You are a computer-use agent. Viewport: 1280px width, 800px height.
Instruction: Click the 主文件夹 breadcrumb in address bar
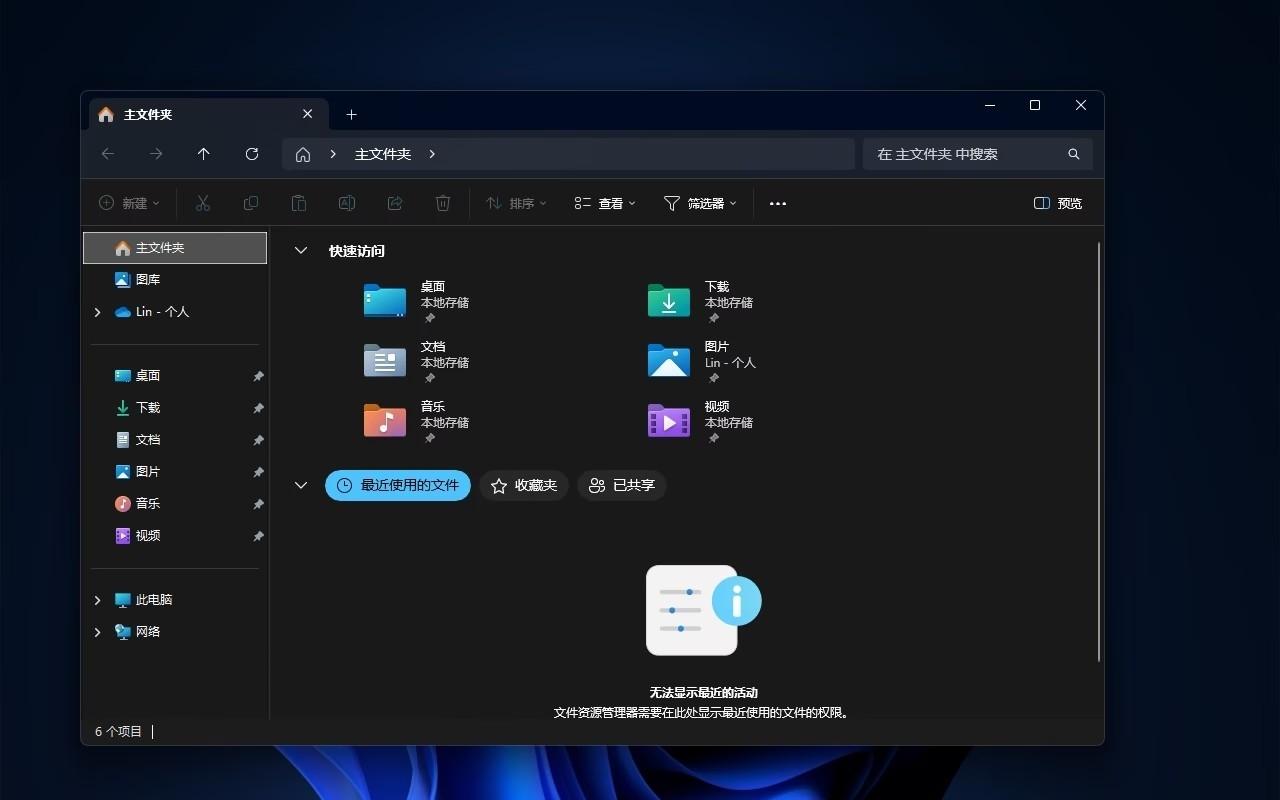(x=383, y=154)
